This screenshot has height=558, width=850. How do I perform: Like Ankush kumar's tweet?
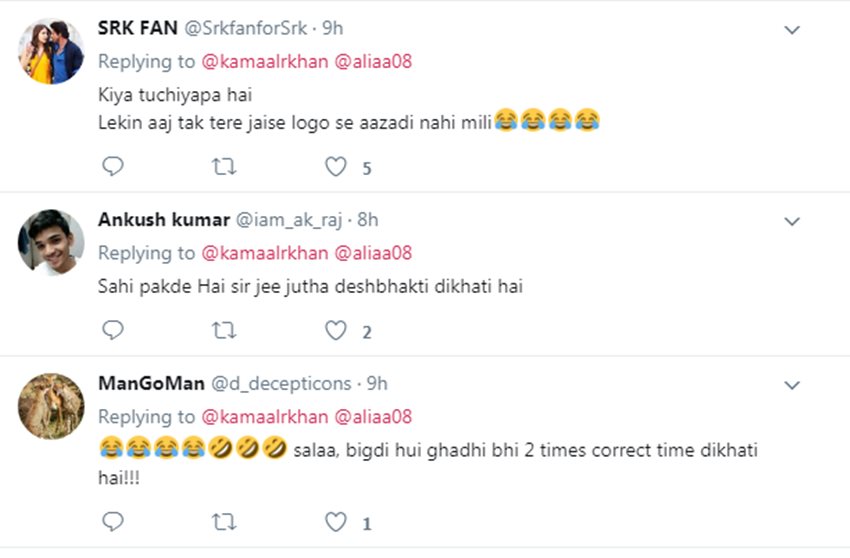click(x=336, y=330)
